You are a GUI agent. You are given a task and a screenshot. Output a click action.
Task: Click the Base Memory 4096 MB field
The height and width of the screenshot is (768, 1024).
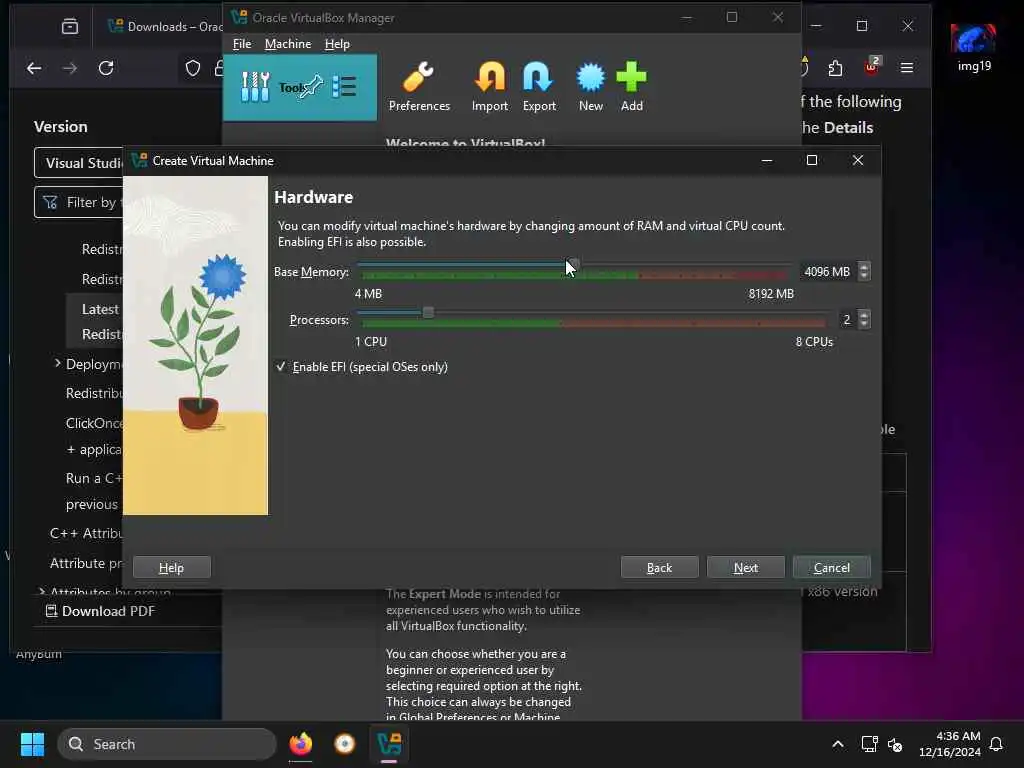(x=826, y=272)
